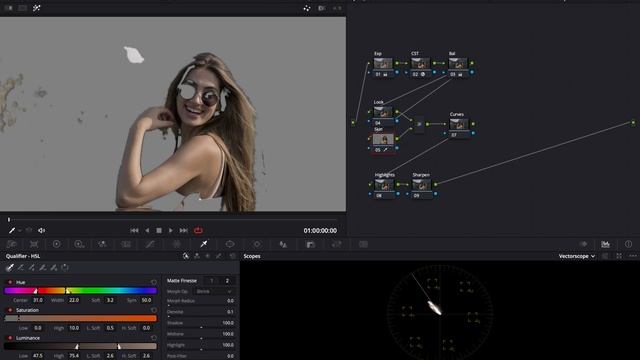The width and height of the screenshot is (640, 360).
Task: Click the Luminance range bar
Action: coord(80,346)
